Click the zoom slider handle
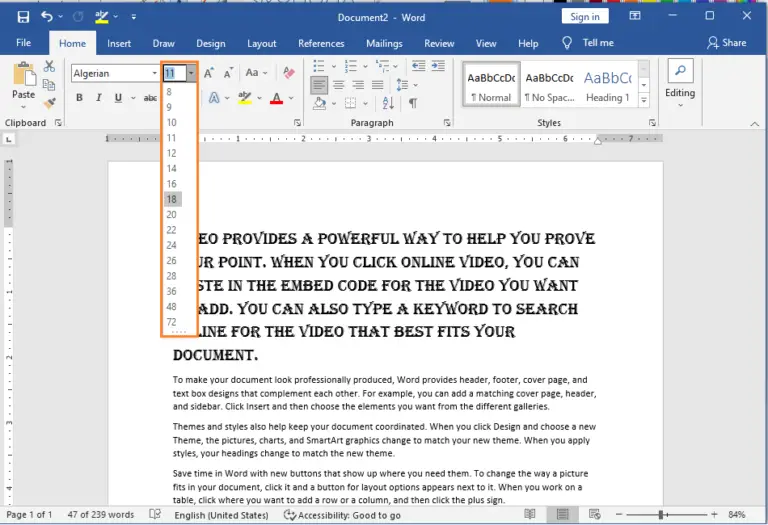 pyautogui.click(x=661, y=515)
